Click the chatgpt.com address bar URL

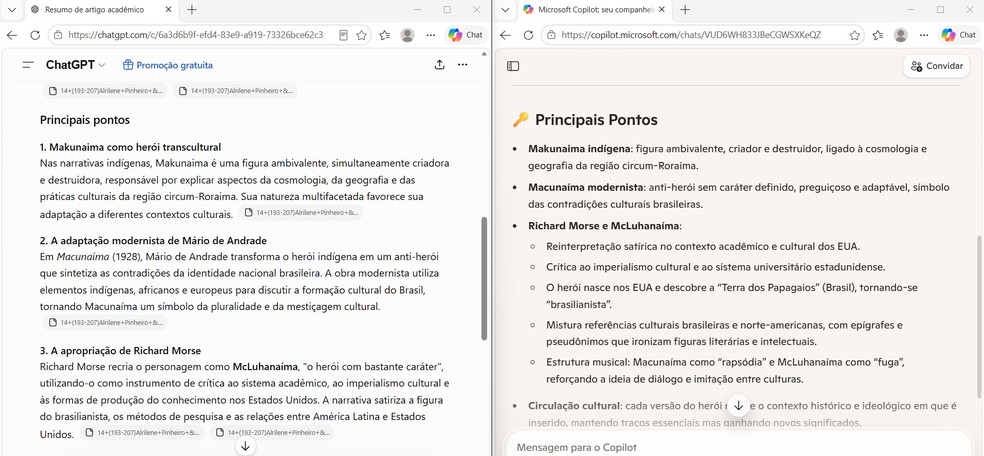tap(196, 35)
